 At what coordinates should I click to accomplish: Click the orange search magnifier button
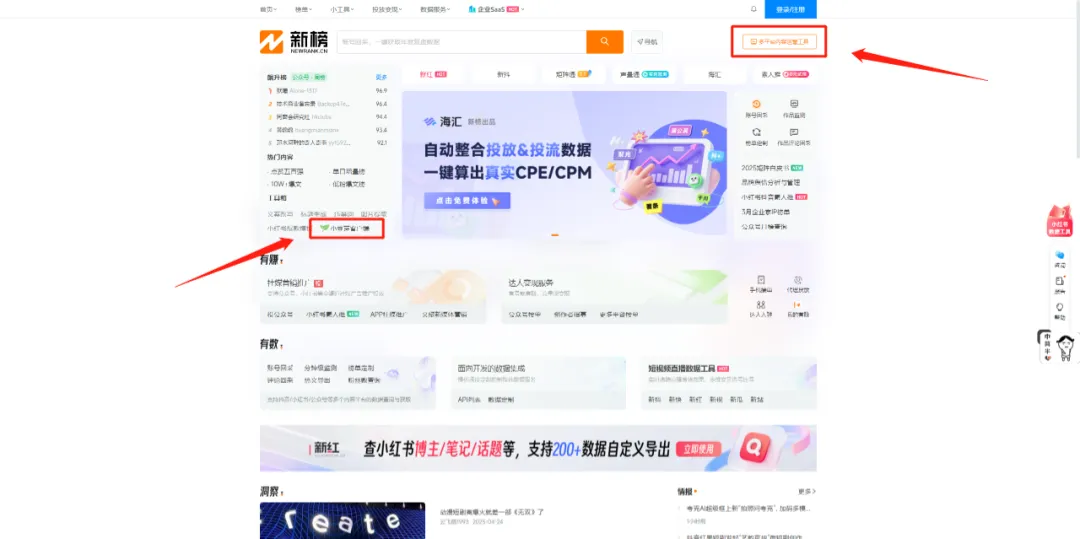pyautogui.click(x=605, y=42)
